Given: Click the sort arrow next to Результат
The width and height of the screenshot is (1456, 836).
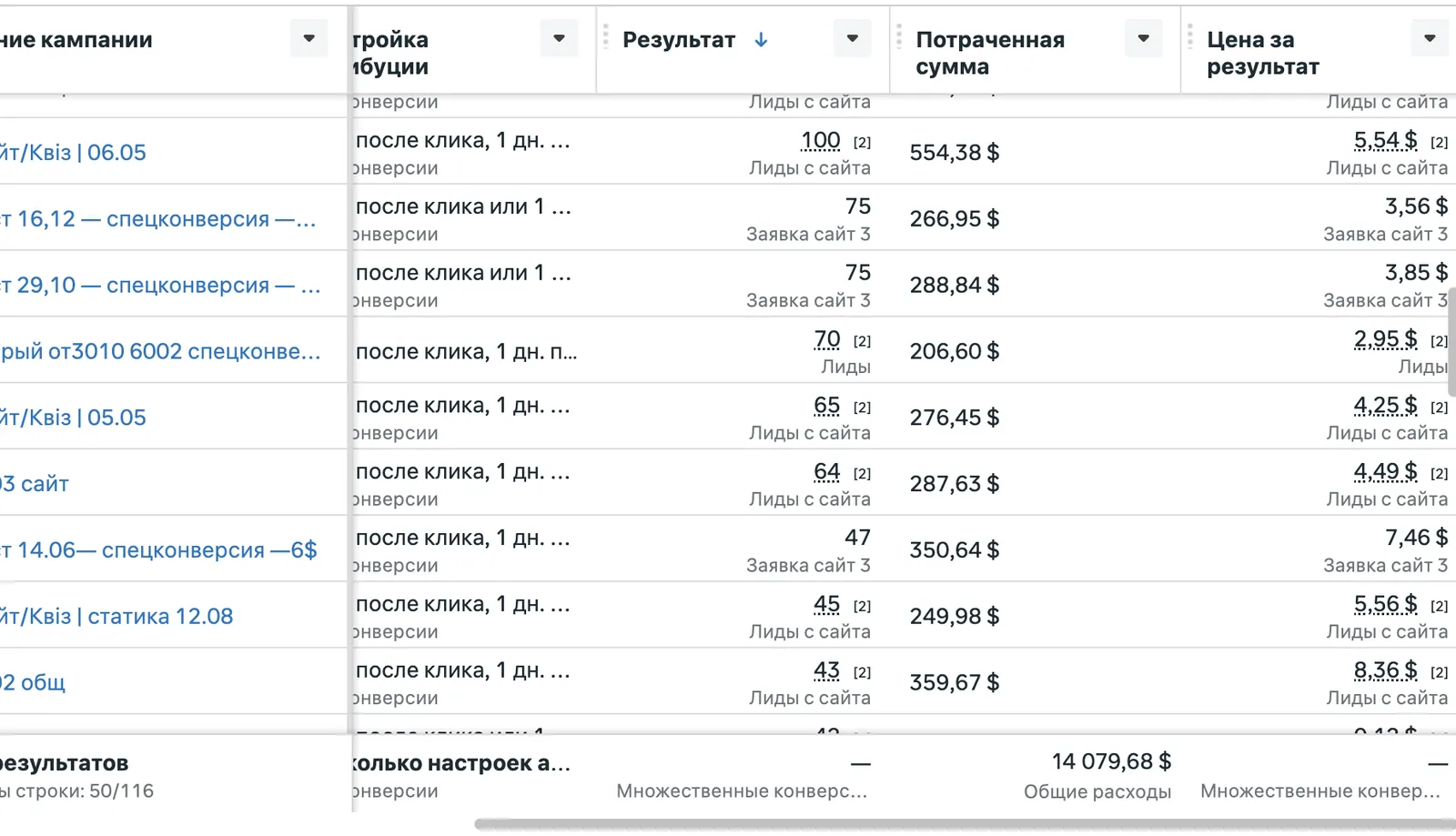Looking at the screenshot, I should click(x=762, y=40).
